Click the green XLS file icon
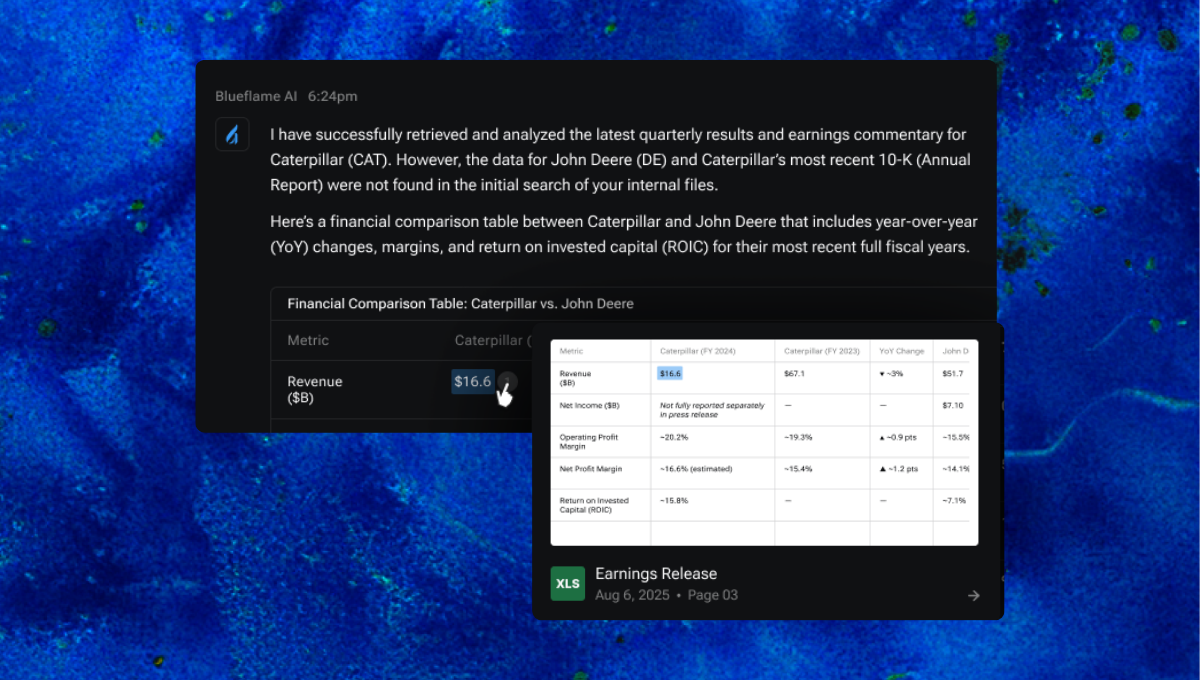The image size is (1200, 680). click(567, 584)
